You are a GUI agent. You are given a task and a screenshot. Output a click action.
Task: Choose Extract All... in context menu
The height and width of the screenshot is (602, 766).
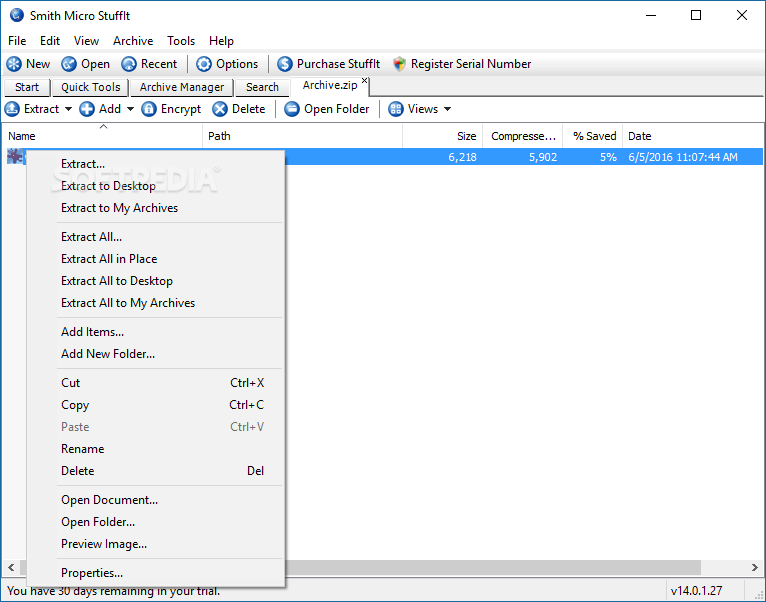point(156,237)
